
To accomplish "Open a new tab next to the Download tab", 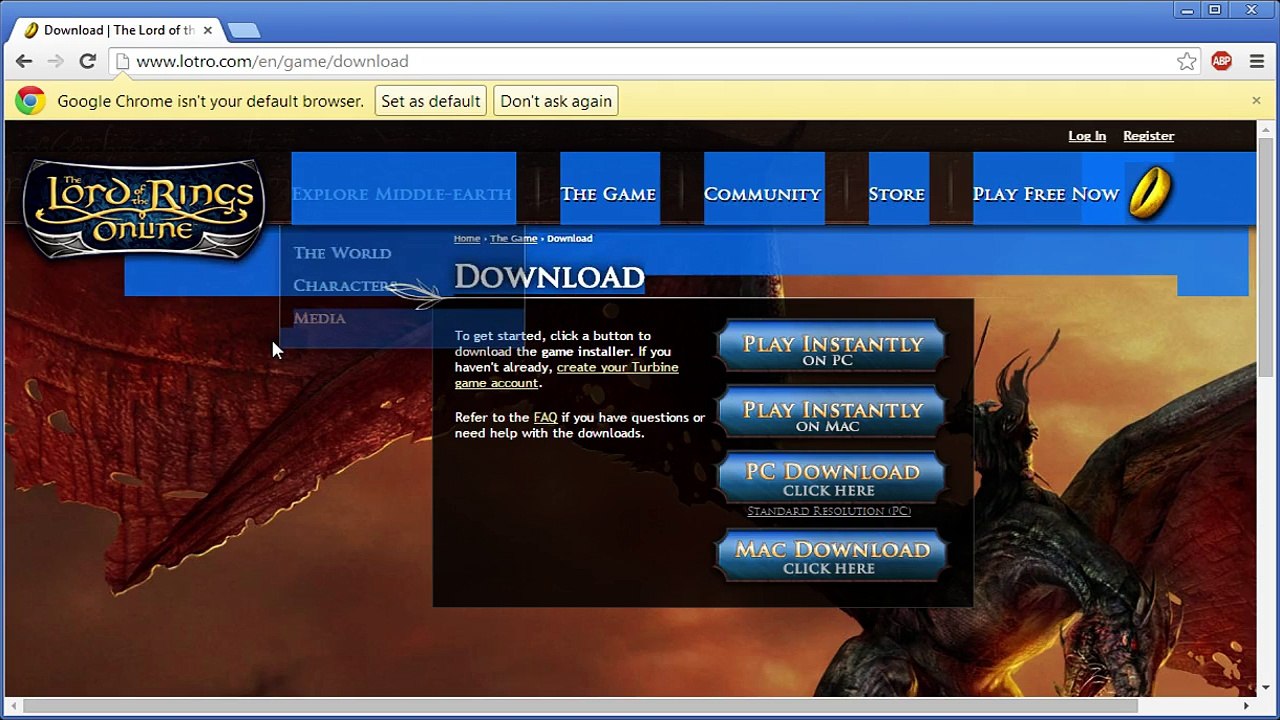I will click(244, 31).
